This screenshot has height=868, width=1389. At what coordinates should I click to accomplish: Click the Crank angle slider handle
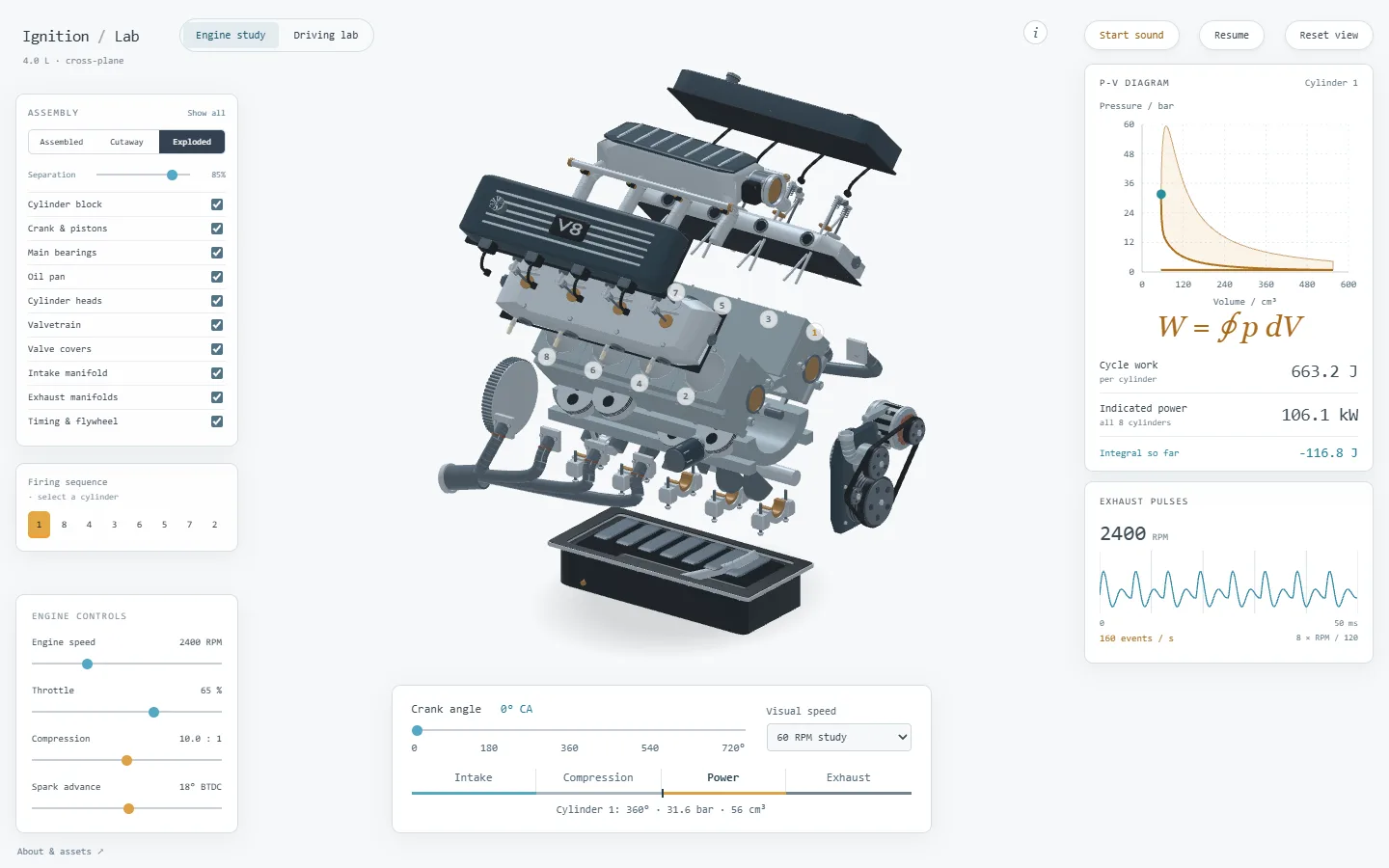(417, 730)
